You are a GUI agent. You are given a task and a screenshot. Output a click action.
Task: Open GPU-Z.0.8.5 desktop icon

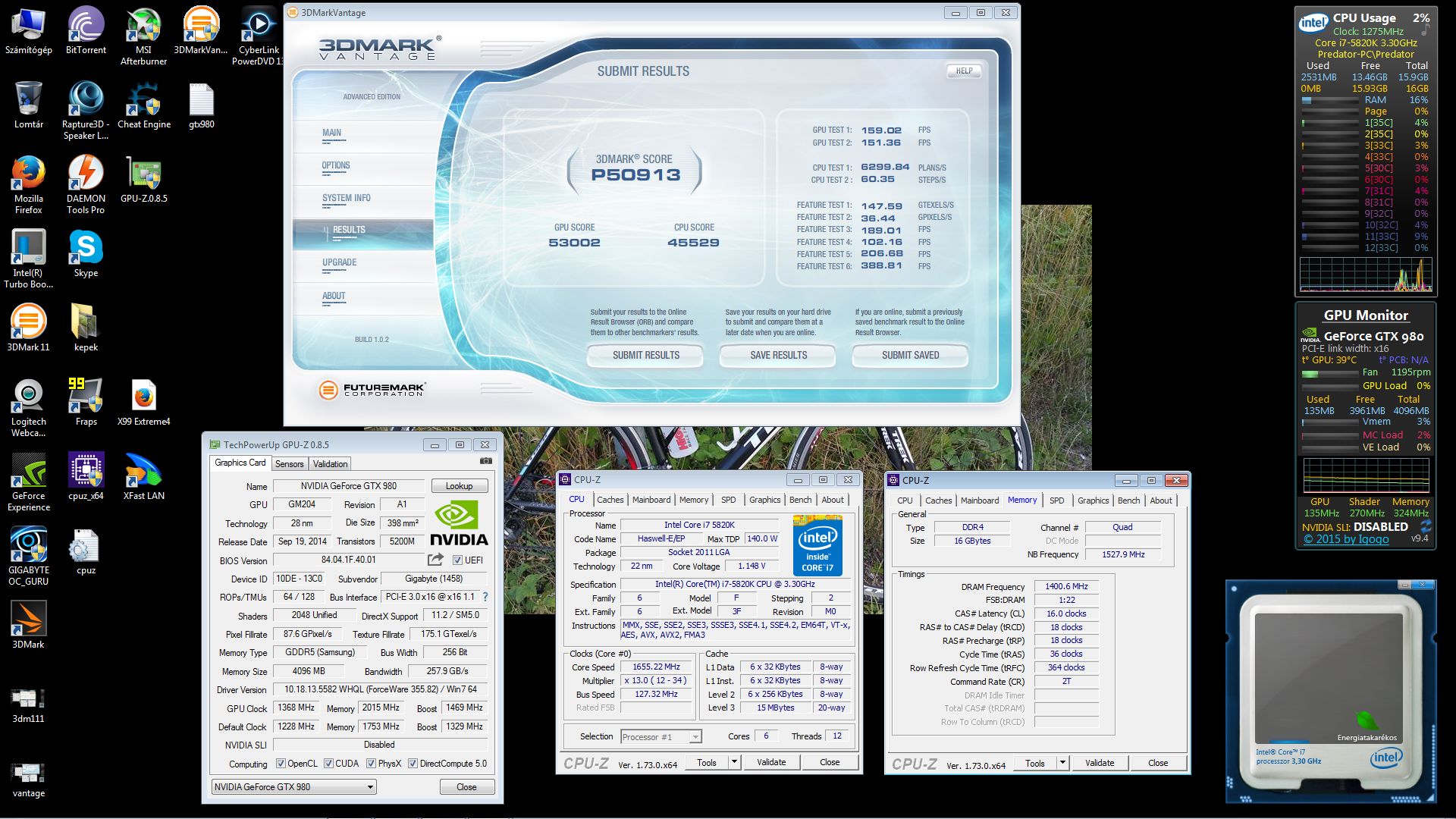(144, 174)
